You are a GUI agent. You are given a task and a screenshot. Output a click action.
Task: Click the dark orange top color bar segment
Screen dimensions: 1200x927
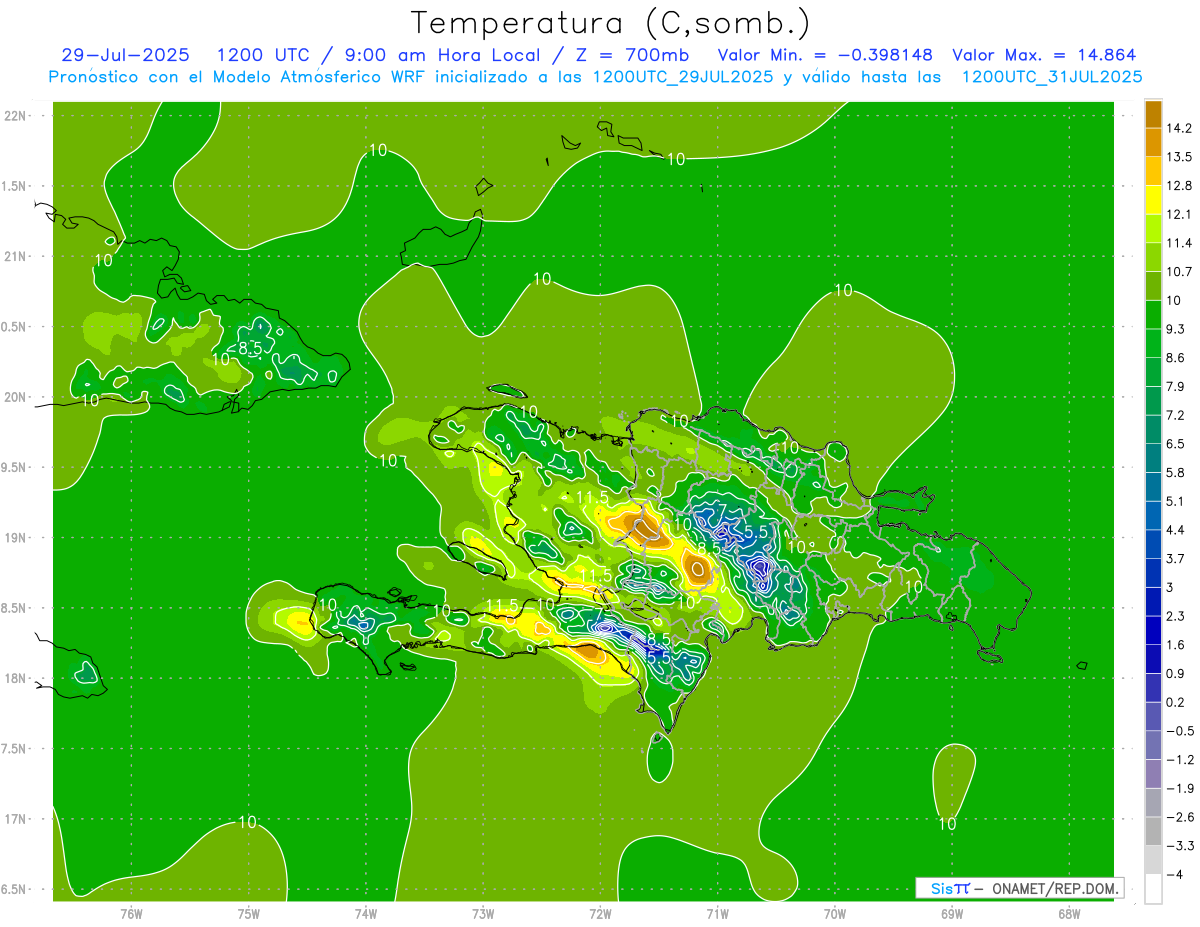(1153, 114)
